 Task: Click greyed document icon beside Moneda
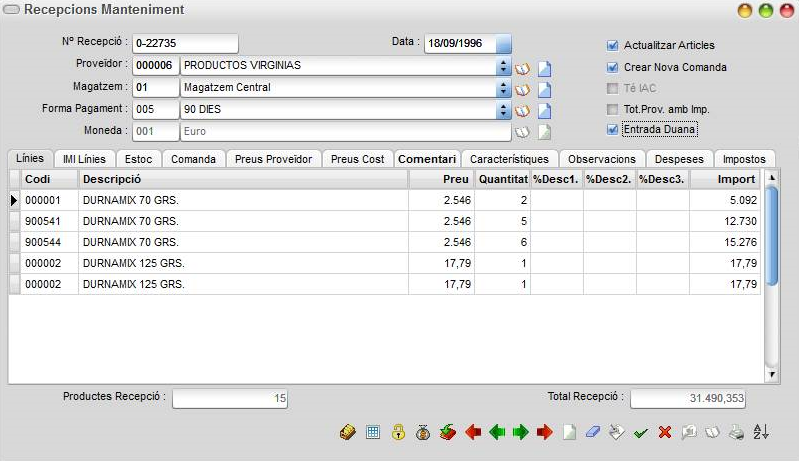544,132
